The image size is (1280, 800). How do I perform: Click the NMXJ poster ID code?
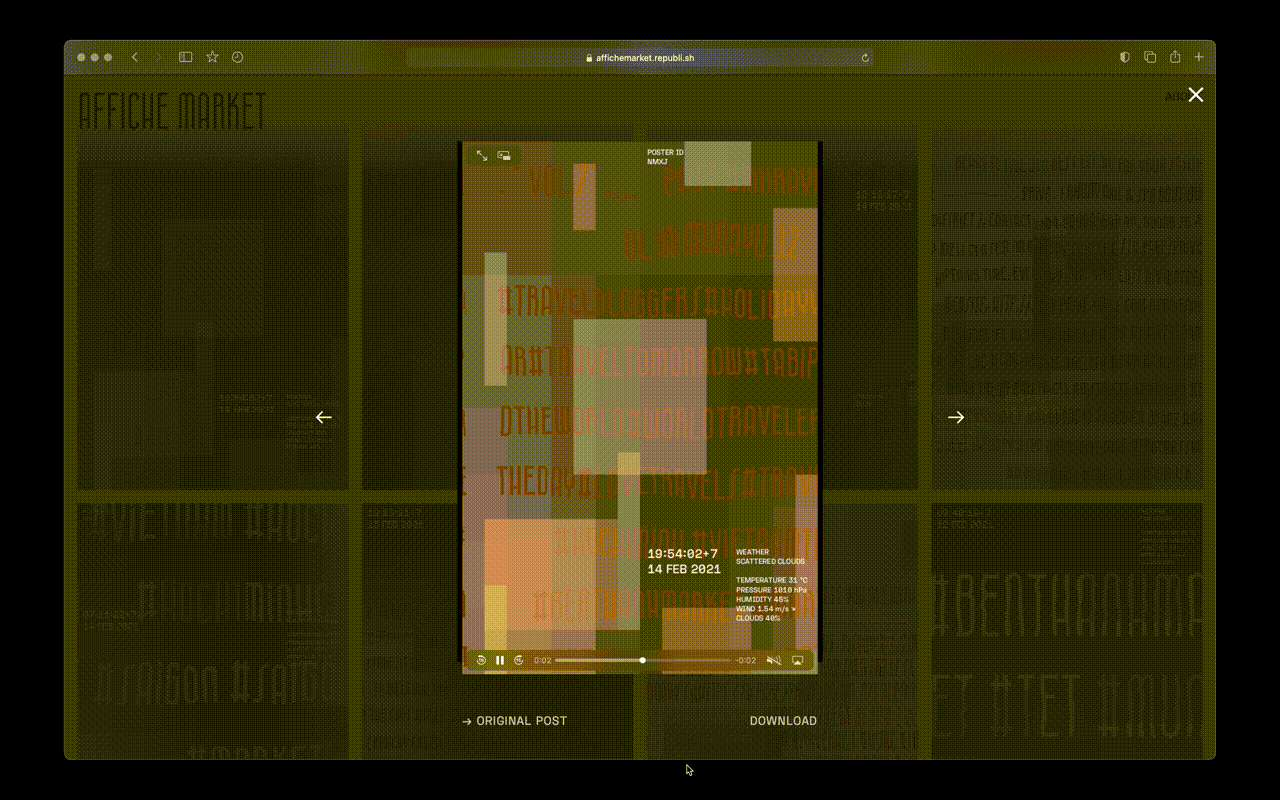tap(657, 162)
